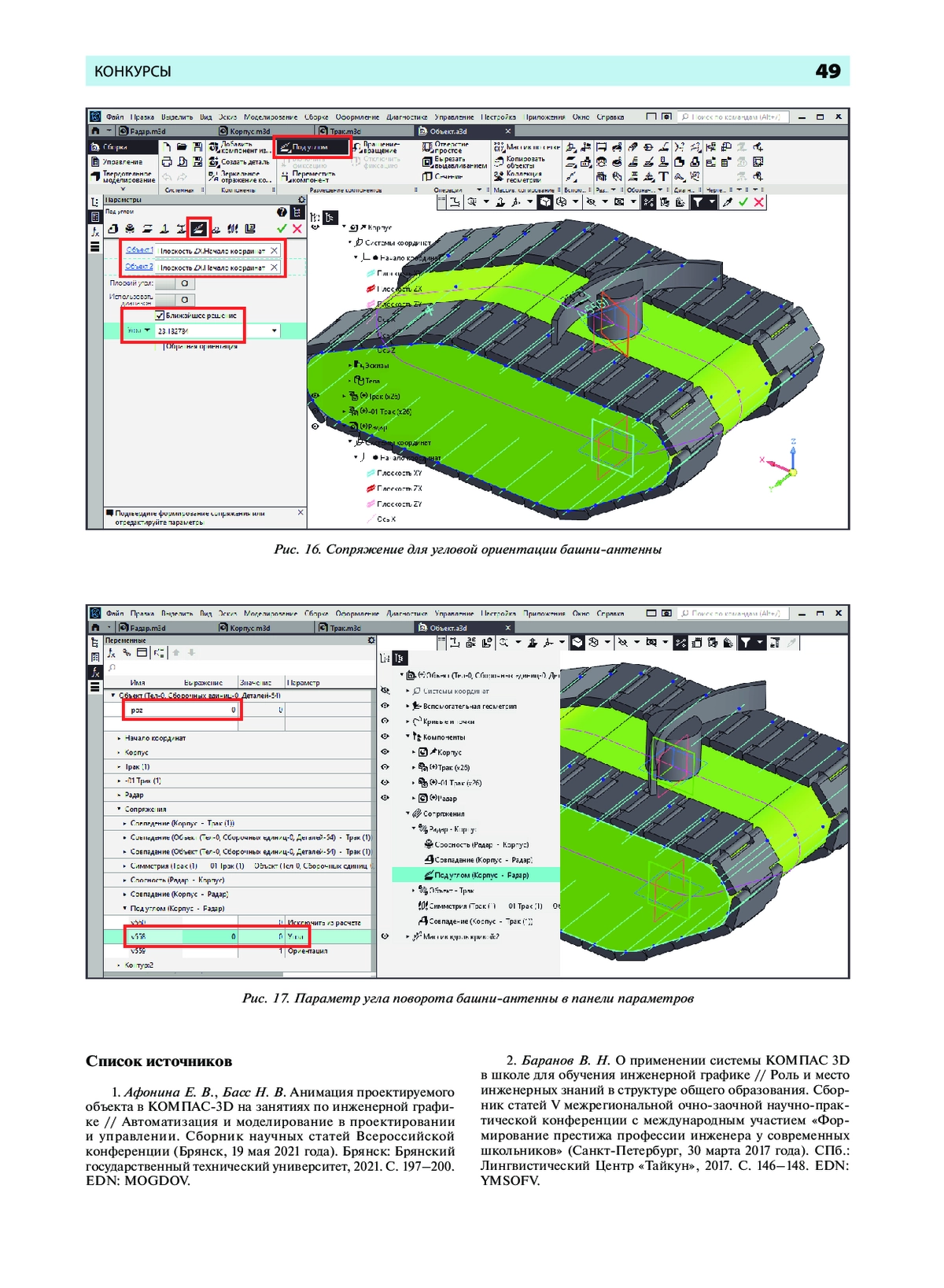
Task: Hide 'Радар' component via eye icon, Fig. 17
Action: (x=385, y=798)
